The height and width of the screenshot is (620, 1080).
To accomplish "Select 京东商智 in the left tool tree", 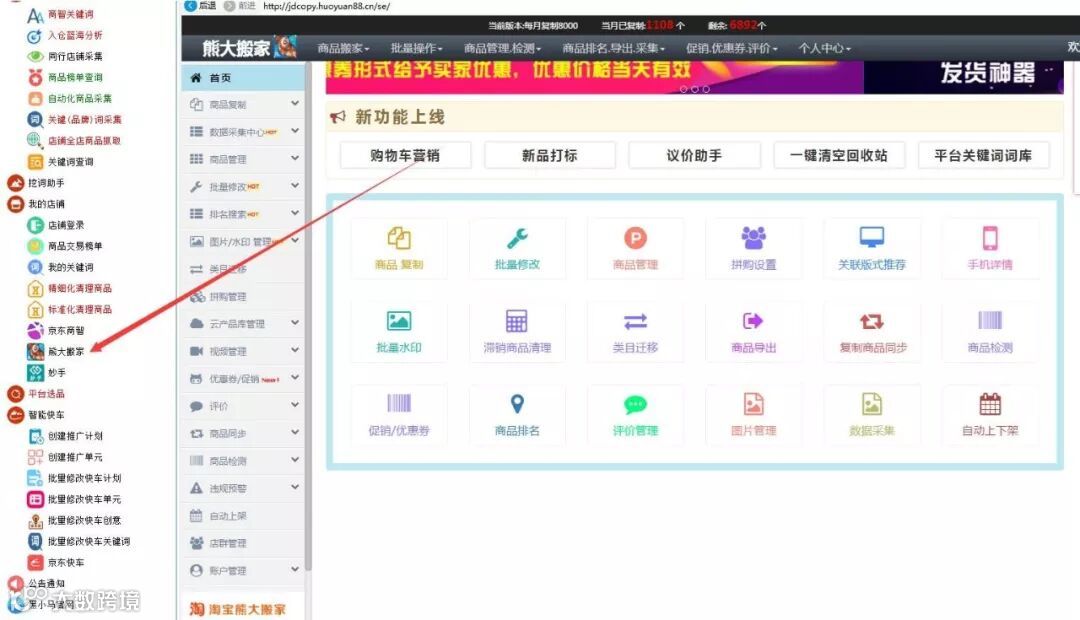I will pyautogui.click(x=56, y=330).
